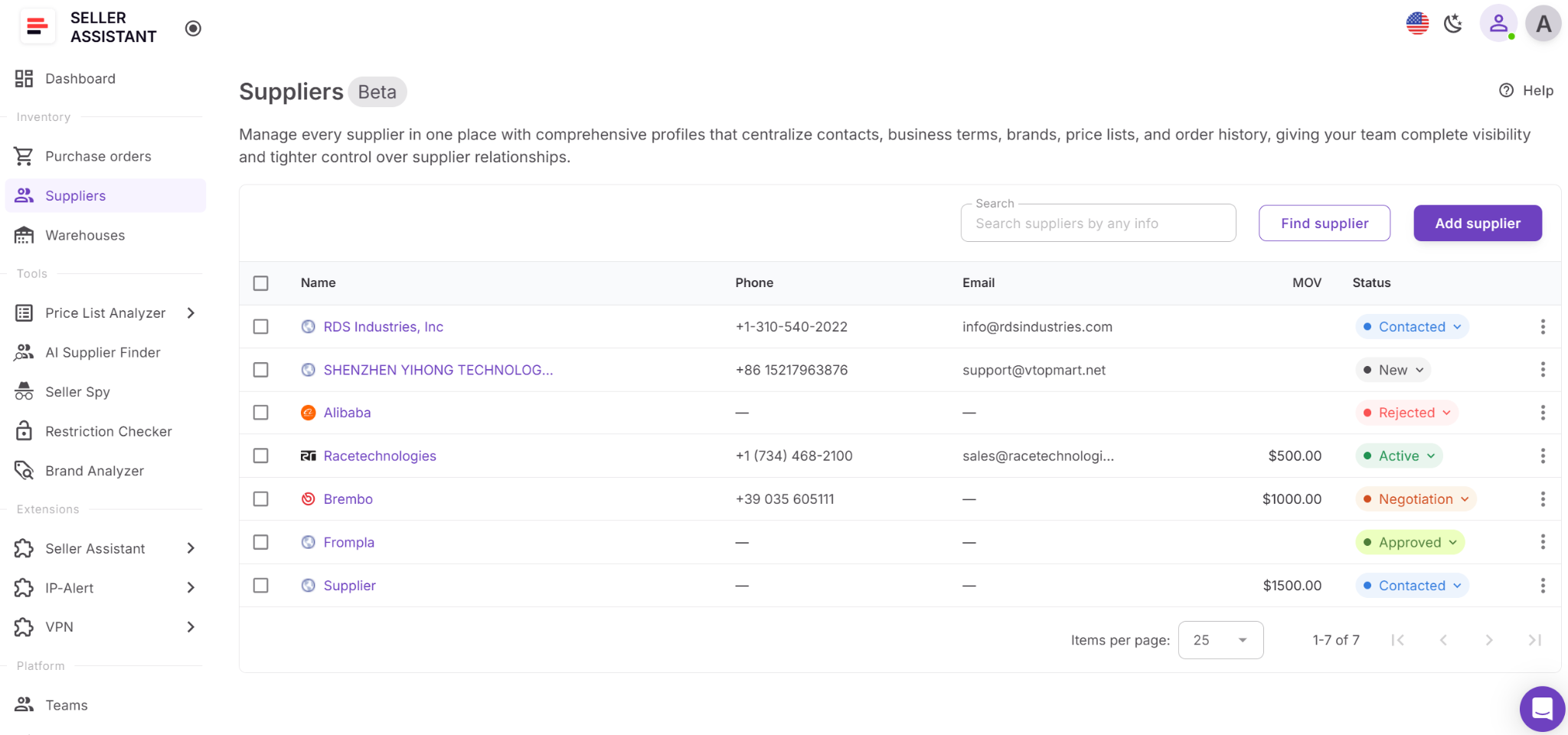Go to Purchase orders in sidebar

(x=98, y=156)
